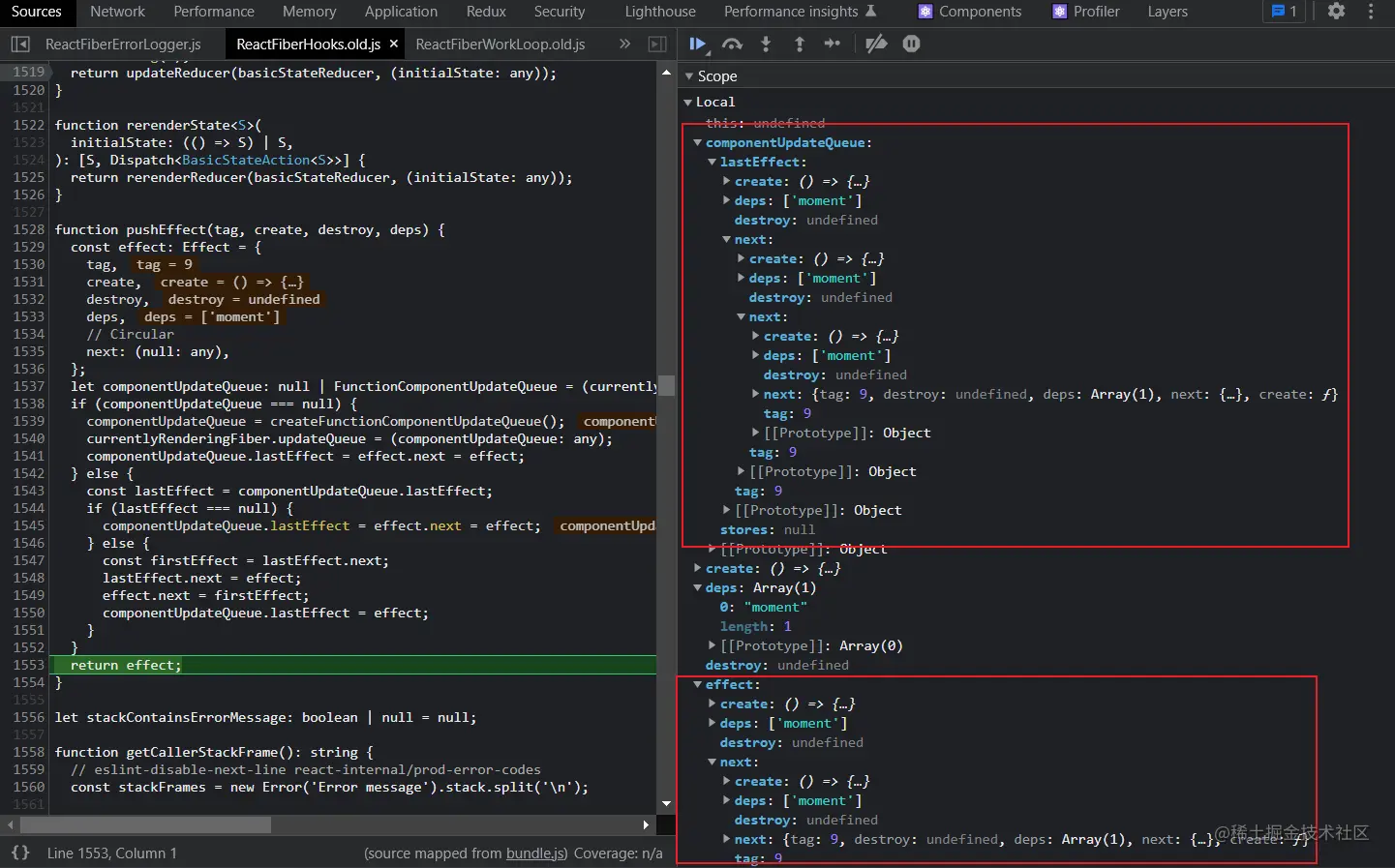Screen dimensions: 1395x868
Task: Open the bundle.js source link
Action: point(536,853)
